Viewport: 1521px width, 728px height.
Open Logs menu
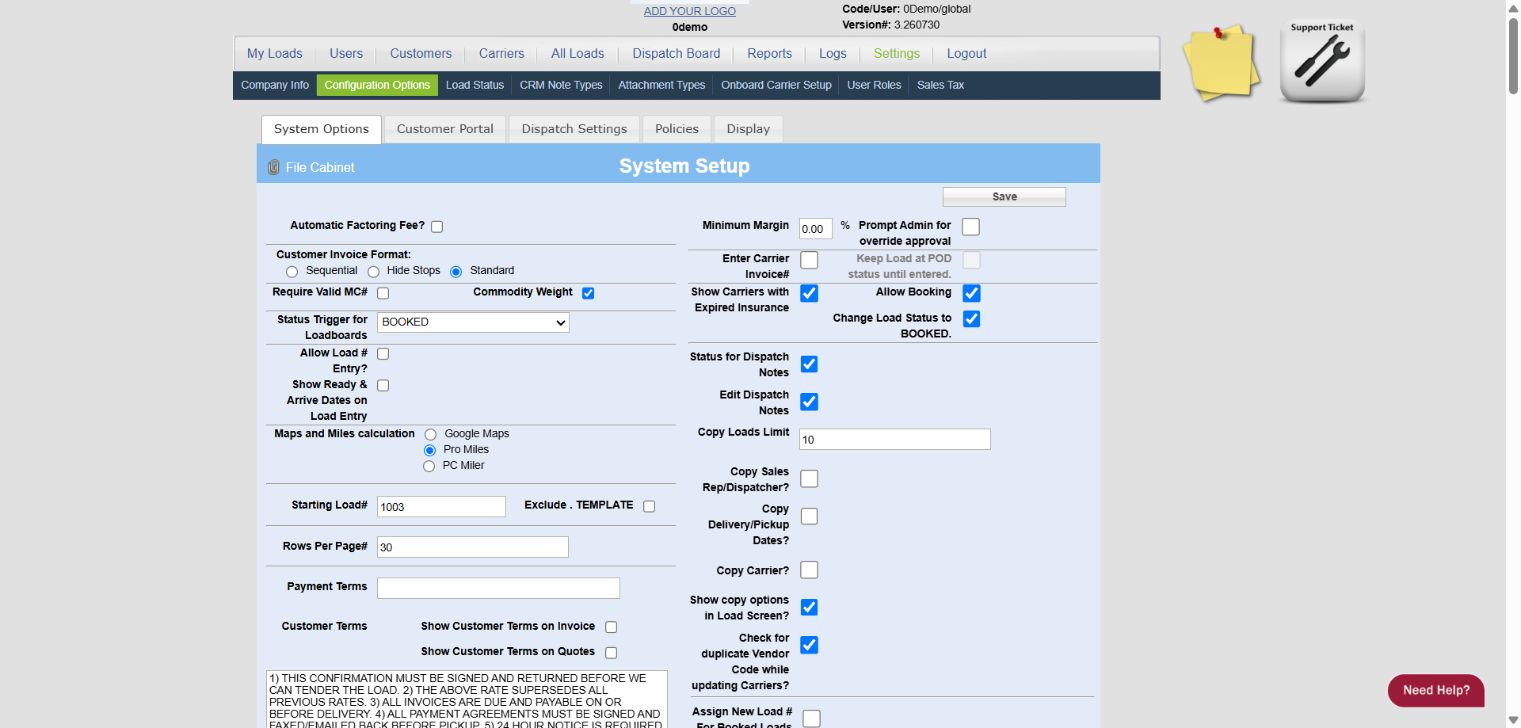tap(832, 54)
